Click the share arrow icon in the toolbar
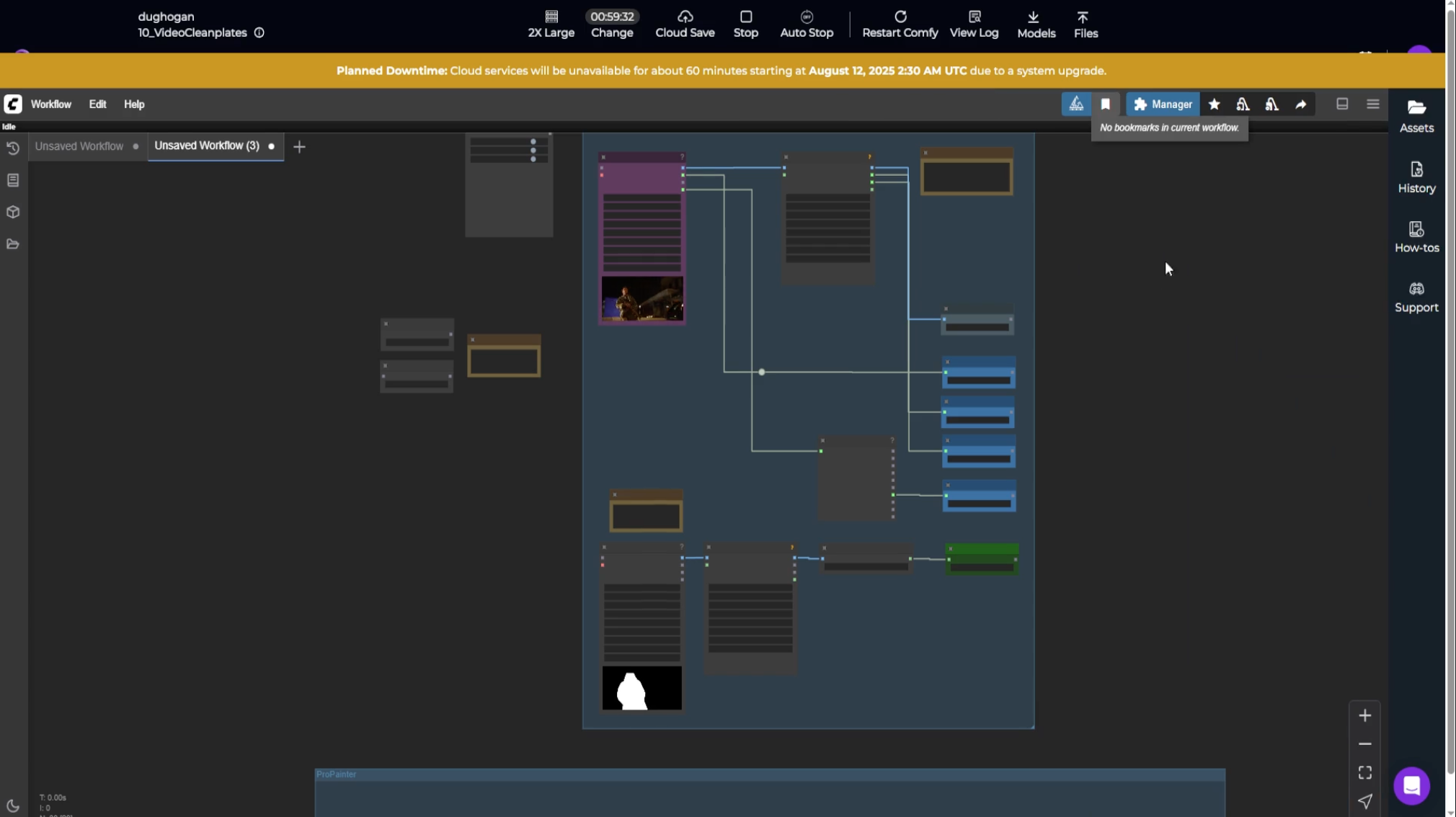The height and width of the screenshot is (817, 1456). [1300, 104]
